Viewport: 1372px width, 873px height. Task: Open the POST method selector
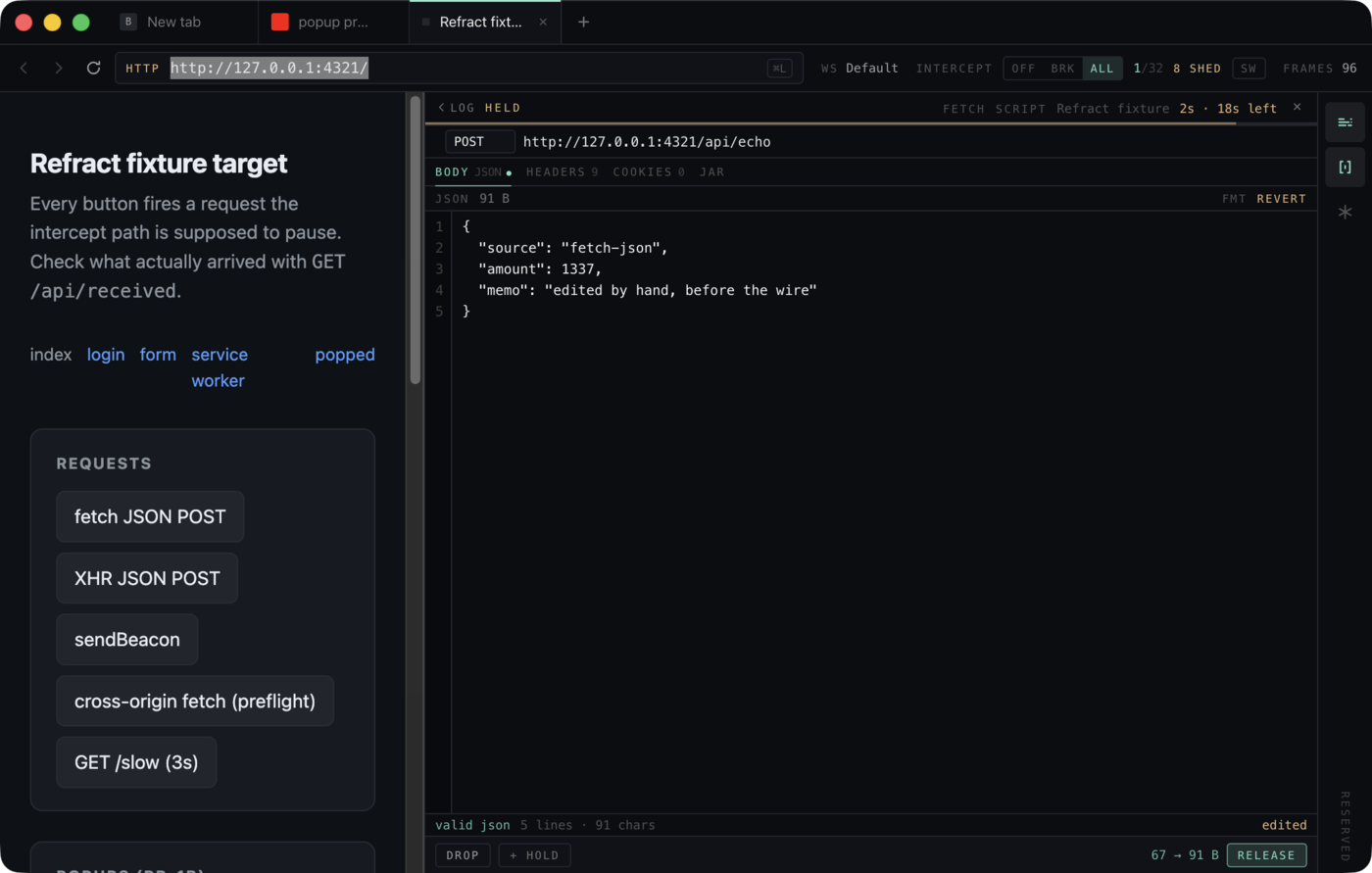coord(479,142)
